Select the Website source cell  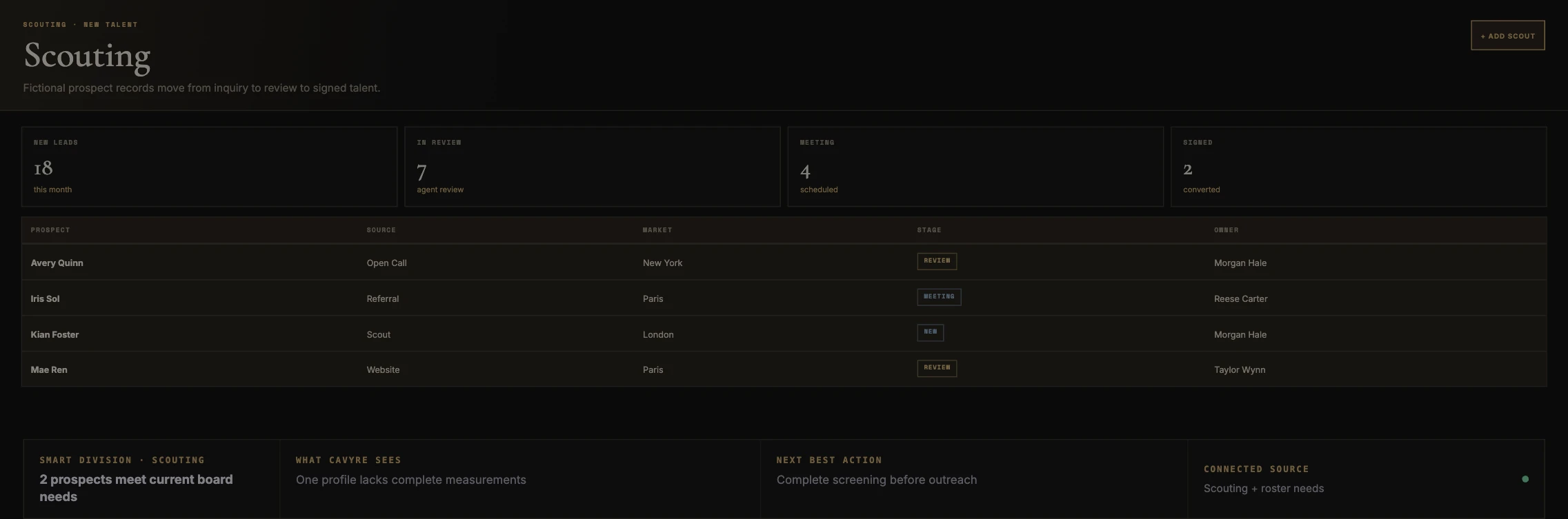pos(383,369)
